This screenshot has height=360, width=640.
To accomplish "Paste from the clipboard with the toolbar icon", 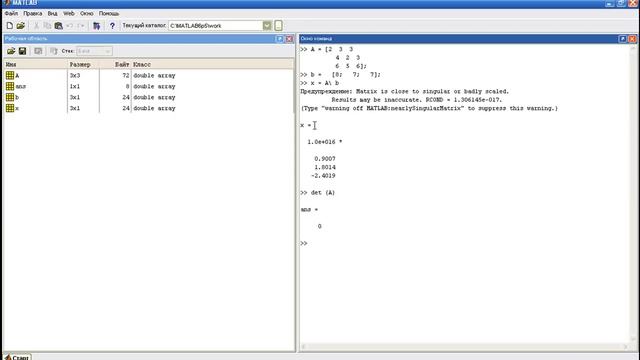I will coord(58,26).
